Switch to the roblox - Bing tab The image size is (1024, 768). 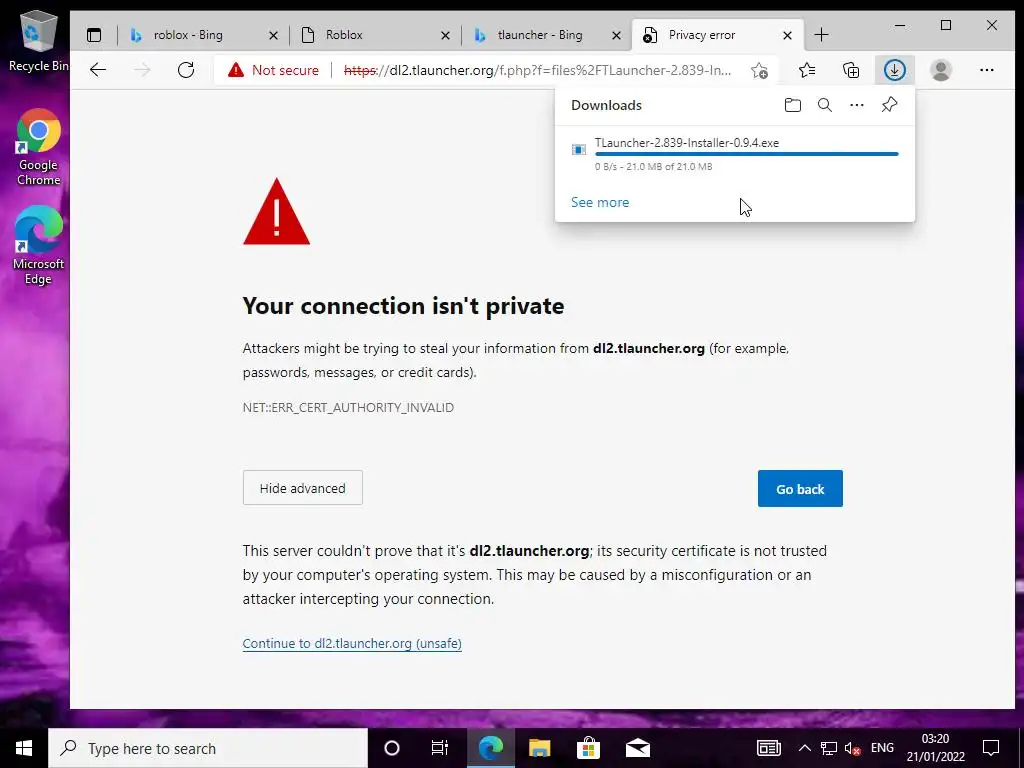[188, 35]
